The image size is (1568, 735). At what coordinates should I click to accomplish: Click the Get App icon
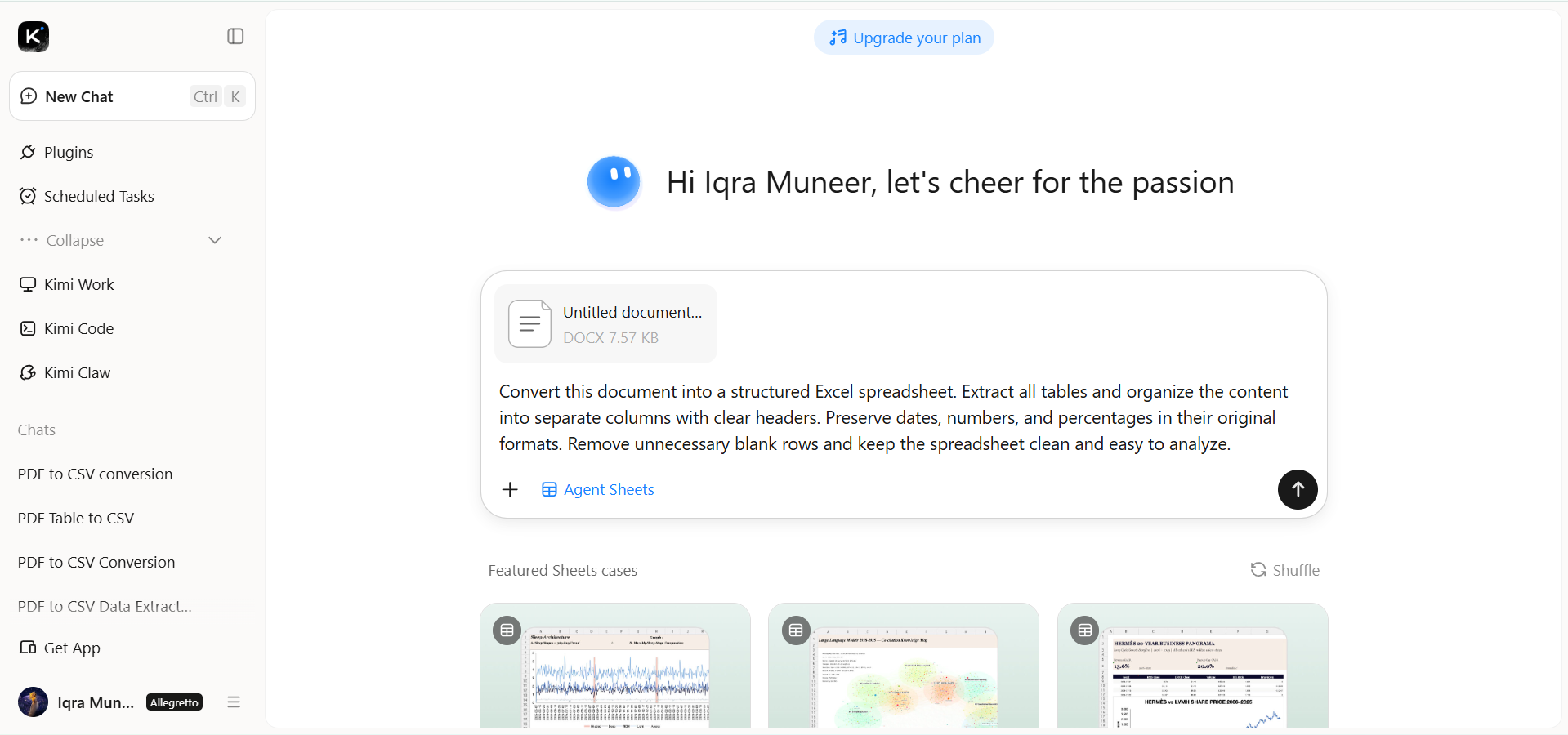[x=28, y=647]
